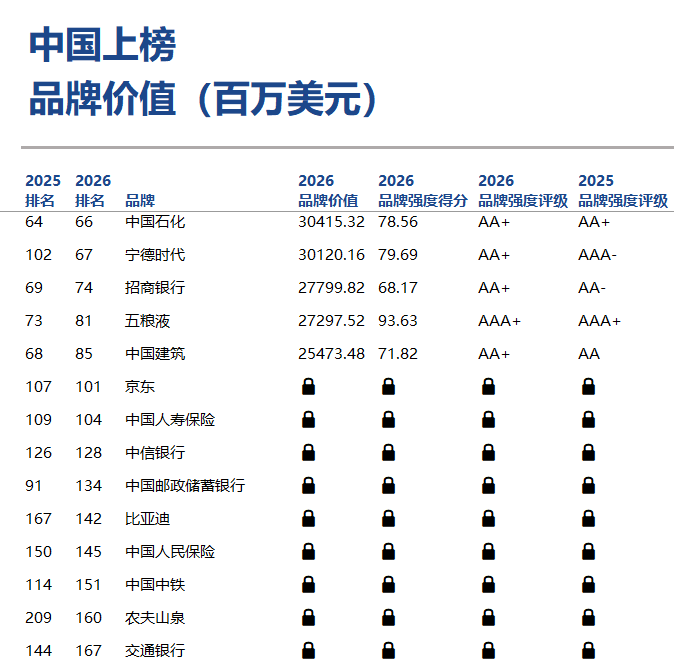Click the strength score 79.69

(398, 255)
